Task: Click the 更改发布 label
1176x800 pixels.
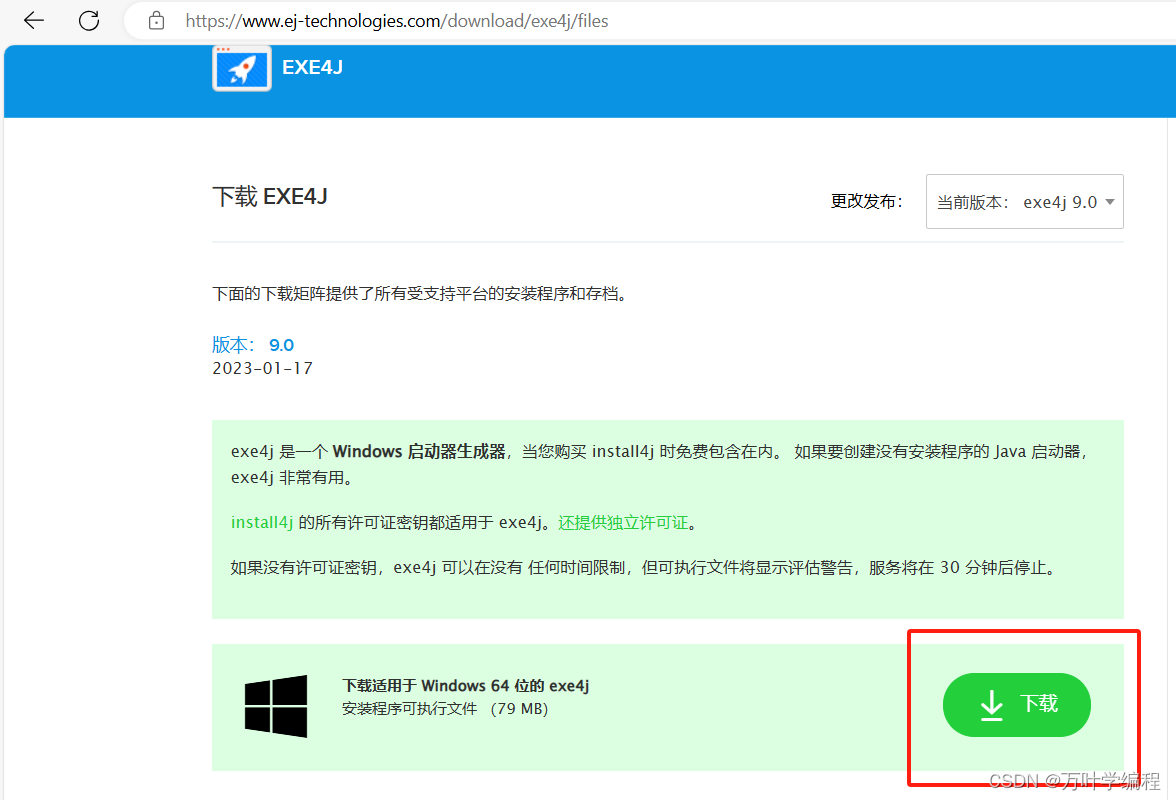Action: pyautogui.click(x=866, y=202)
